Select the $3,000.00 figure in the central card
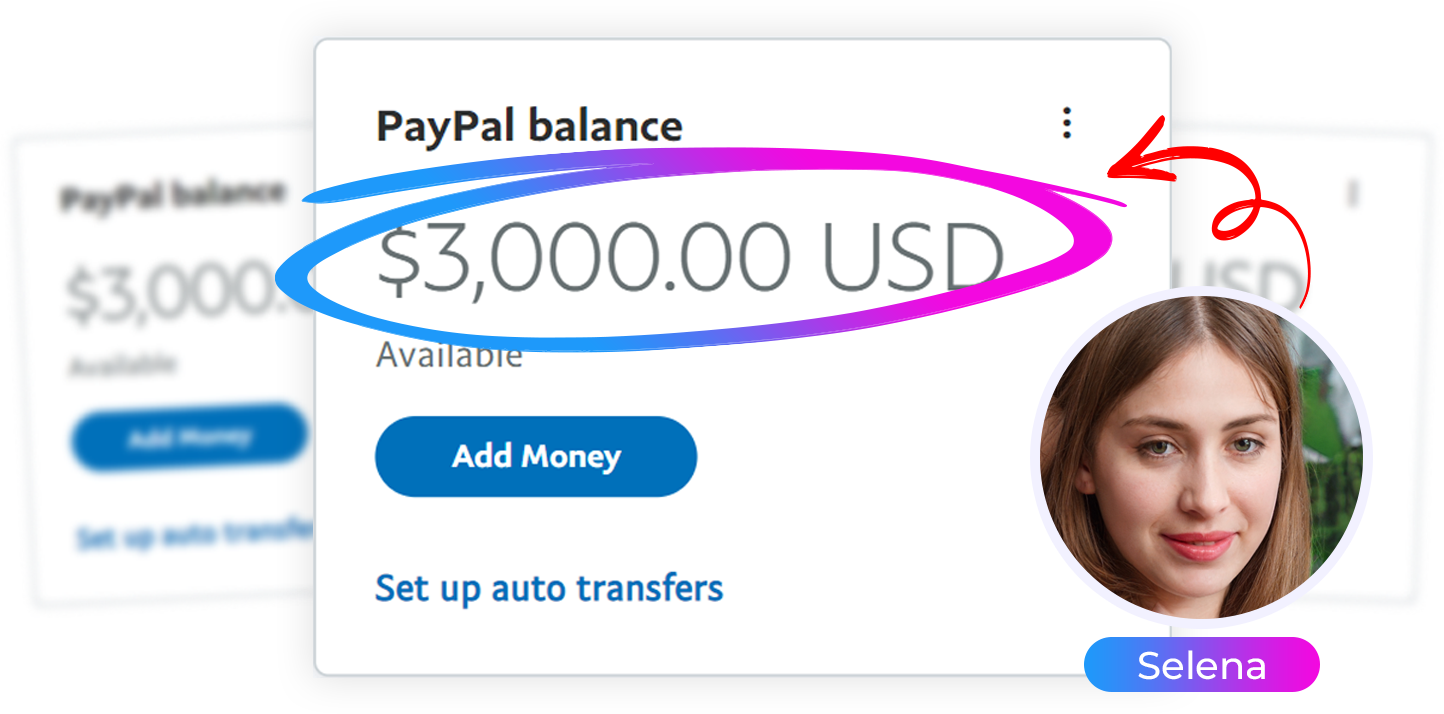Screen dimensions: 1444x714 pyautogui.click(x=583, y=260)
